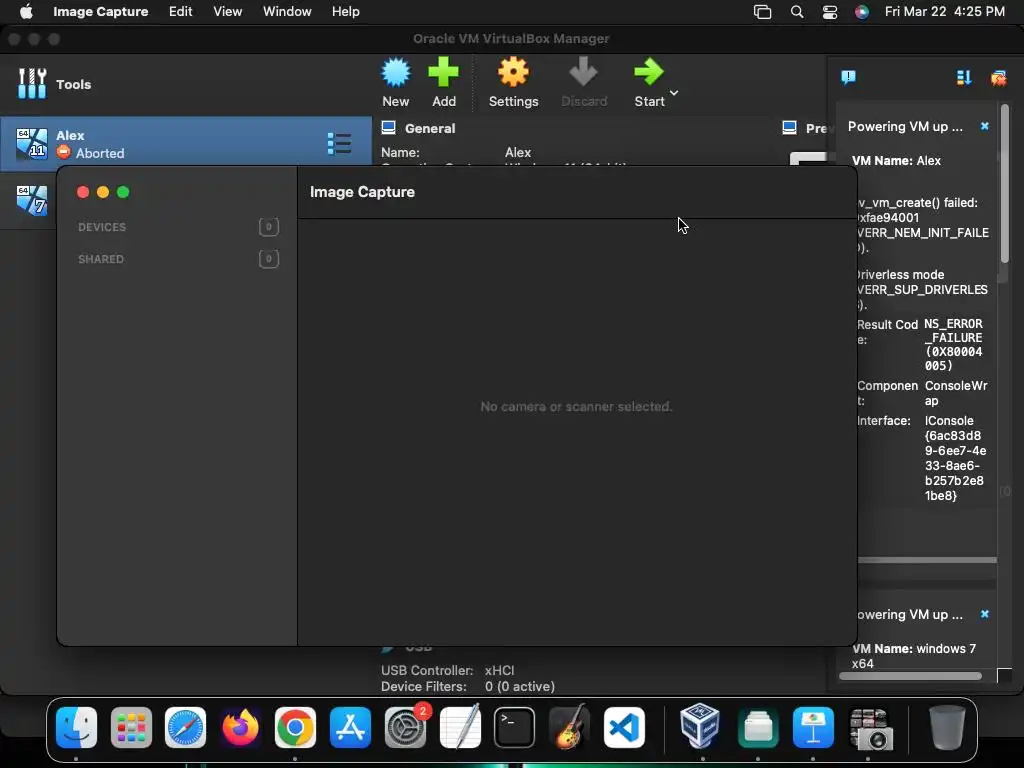Click the DEVICES count badge

(268, 227)
